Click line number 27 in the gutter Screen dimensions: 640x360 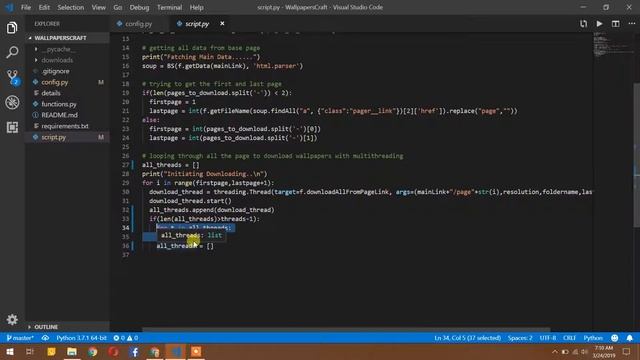click(125, 165)
